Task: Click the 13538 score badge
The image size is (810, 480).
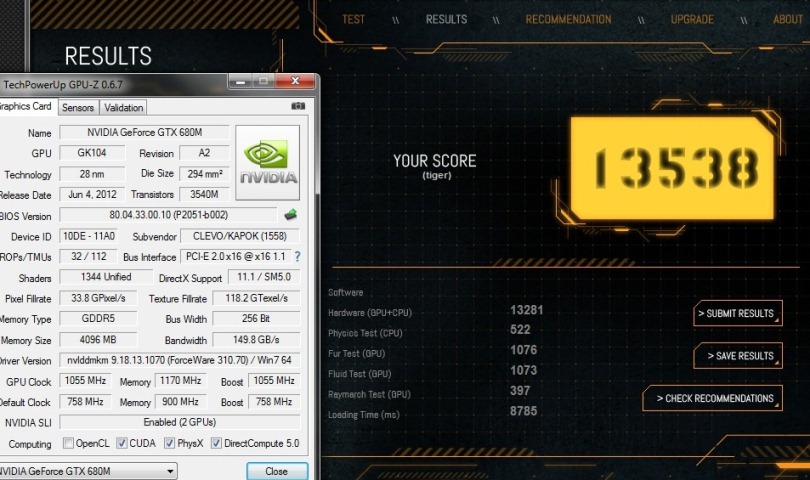Action: pyautogui.click(x=673, y=168)
